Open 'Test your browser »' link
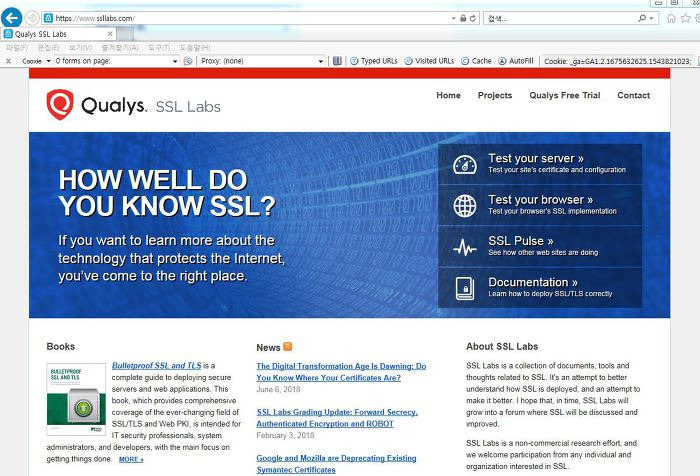The height and width of the screenshot is (476, 700). [x=540, y=200]
